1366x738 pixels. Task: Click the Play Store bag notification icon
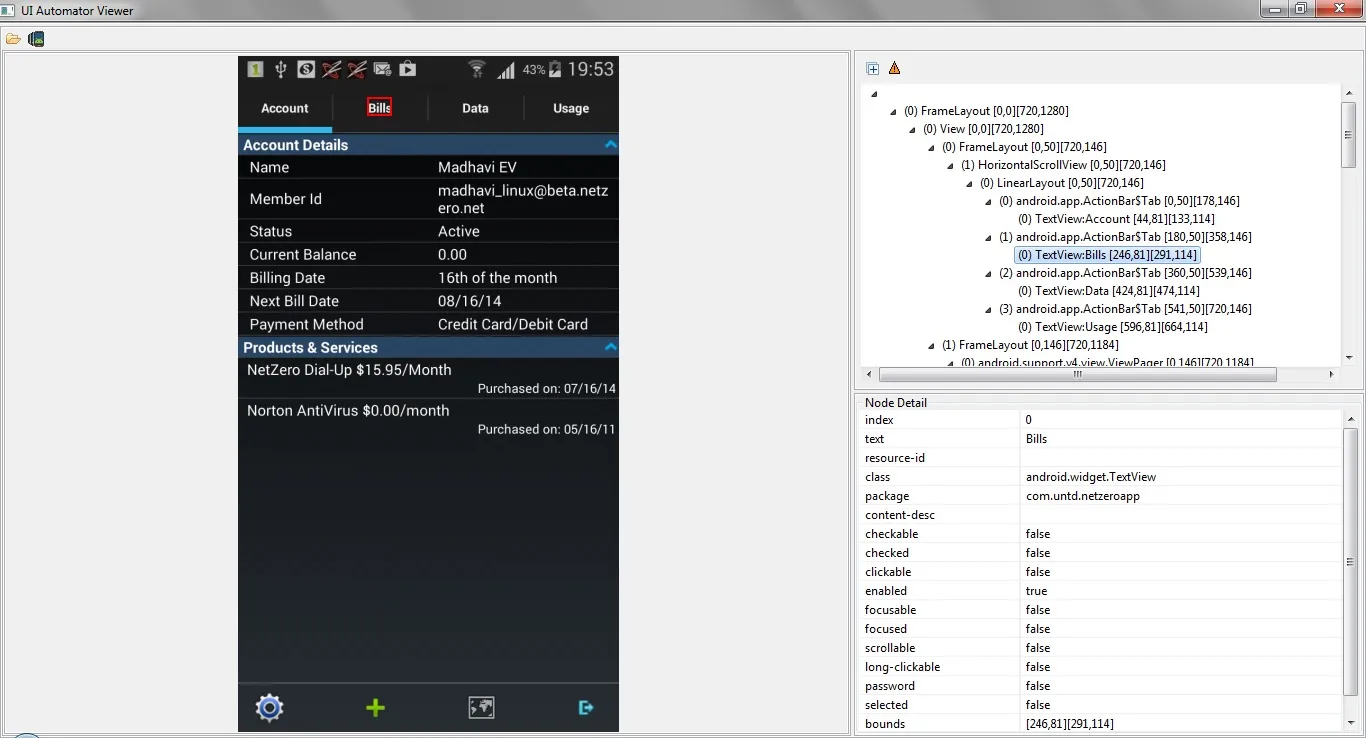pyautogui.click(x=407, y=69)
